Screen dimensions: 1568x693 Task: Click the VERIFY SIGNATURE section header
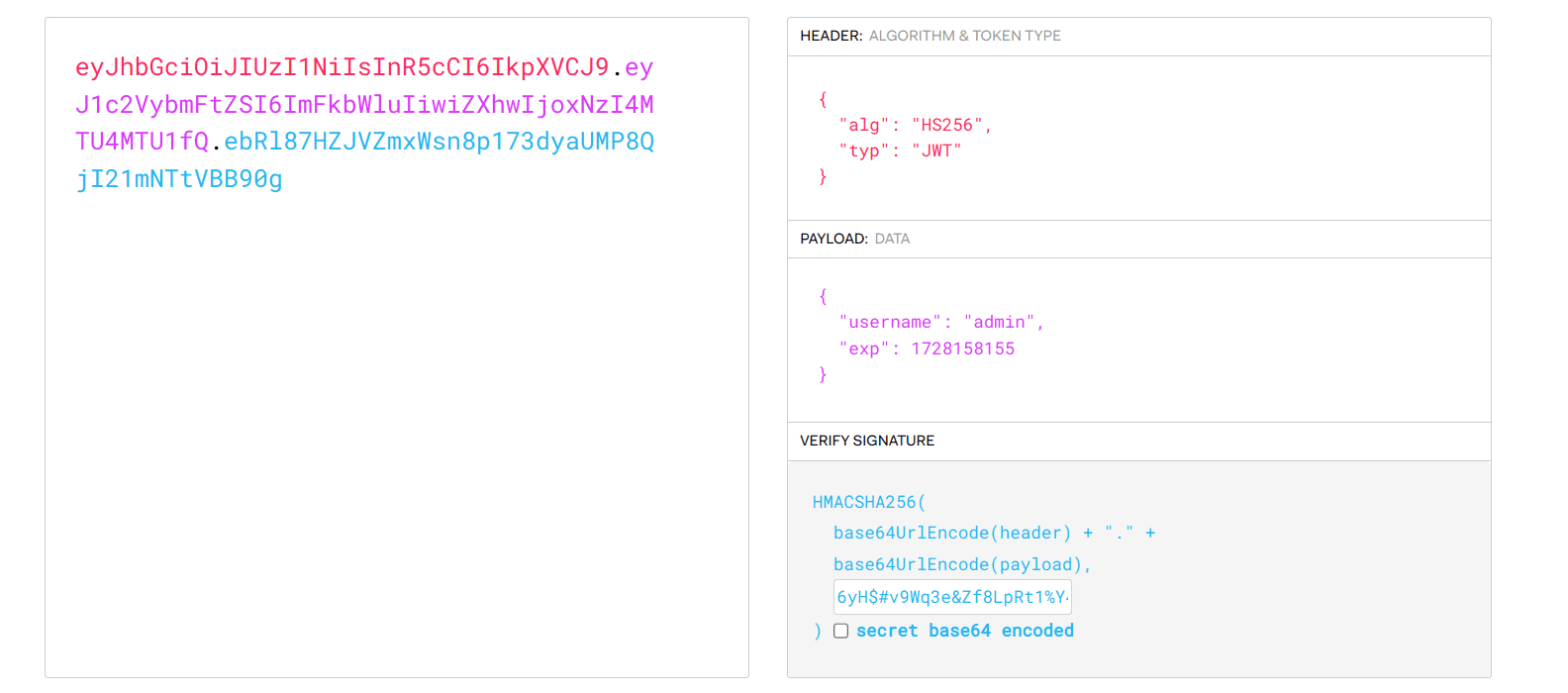click(x=866, y=441)
